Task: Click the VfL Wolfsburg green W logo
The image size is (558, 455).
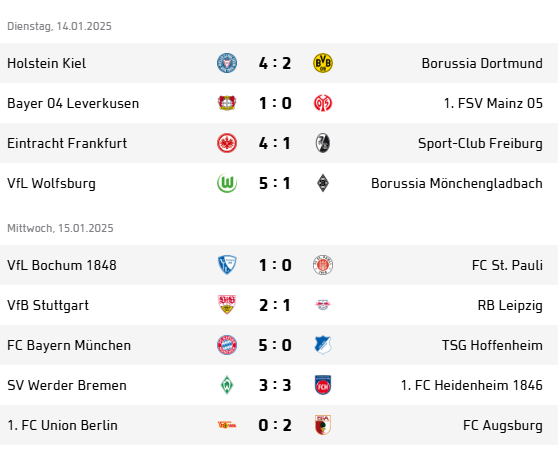Action: point(227,183)
